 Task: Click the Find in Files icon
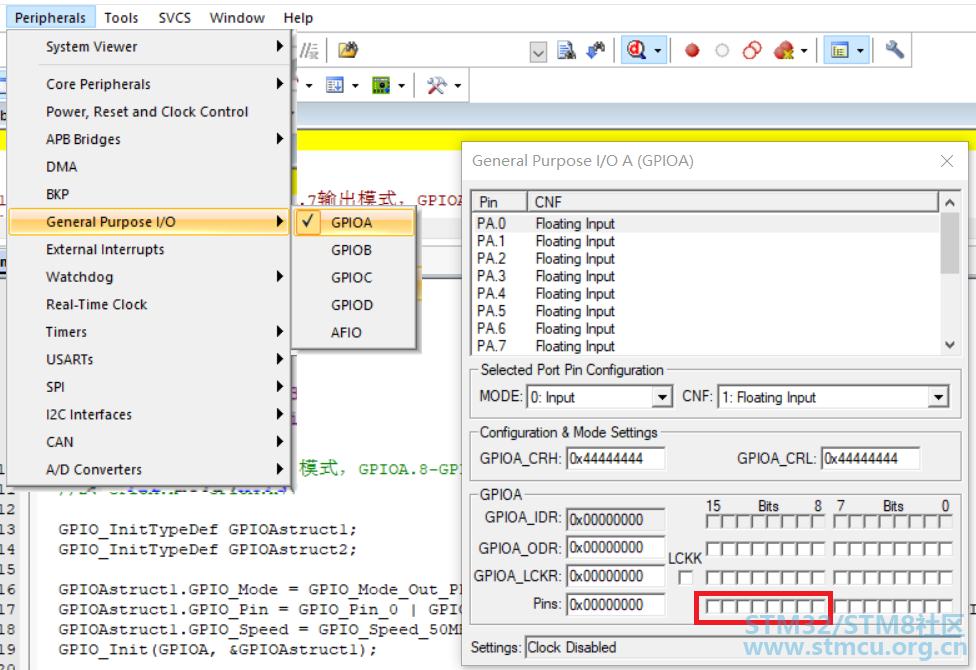click(x=566, y=50)
